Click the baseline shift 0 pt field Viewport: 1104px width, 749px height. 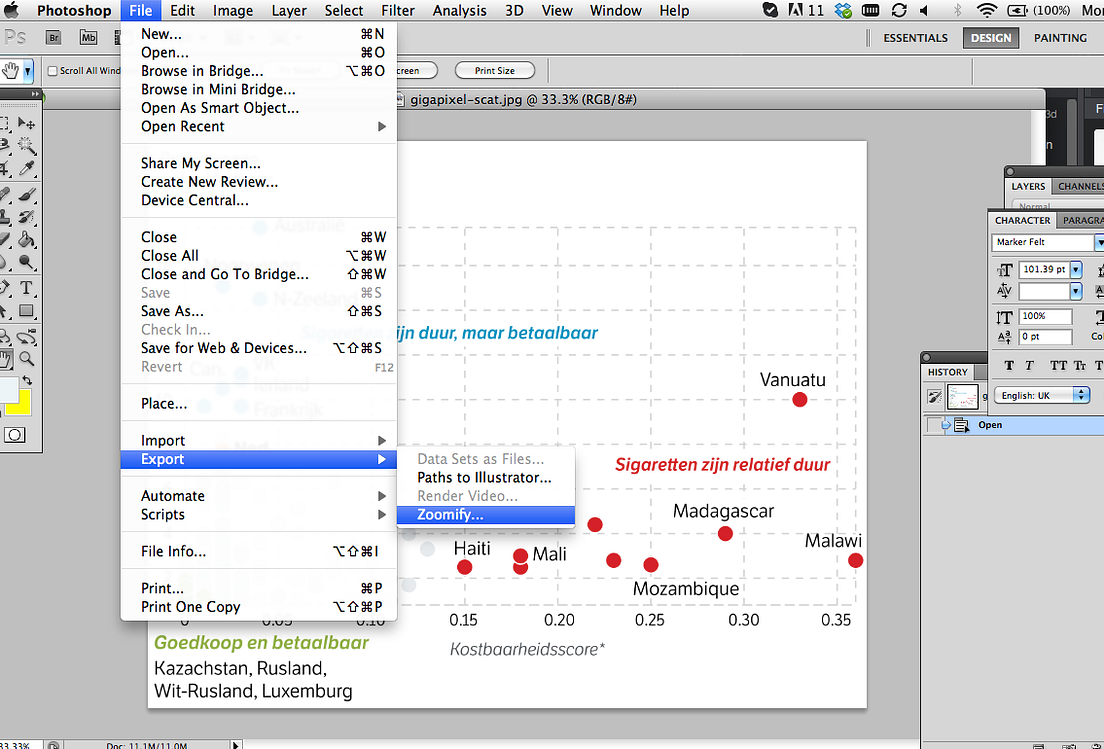(x=1045, y=336)
